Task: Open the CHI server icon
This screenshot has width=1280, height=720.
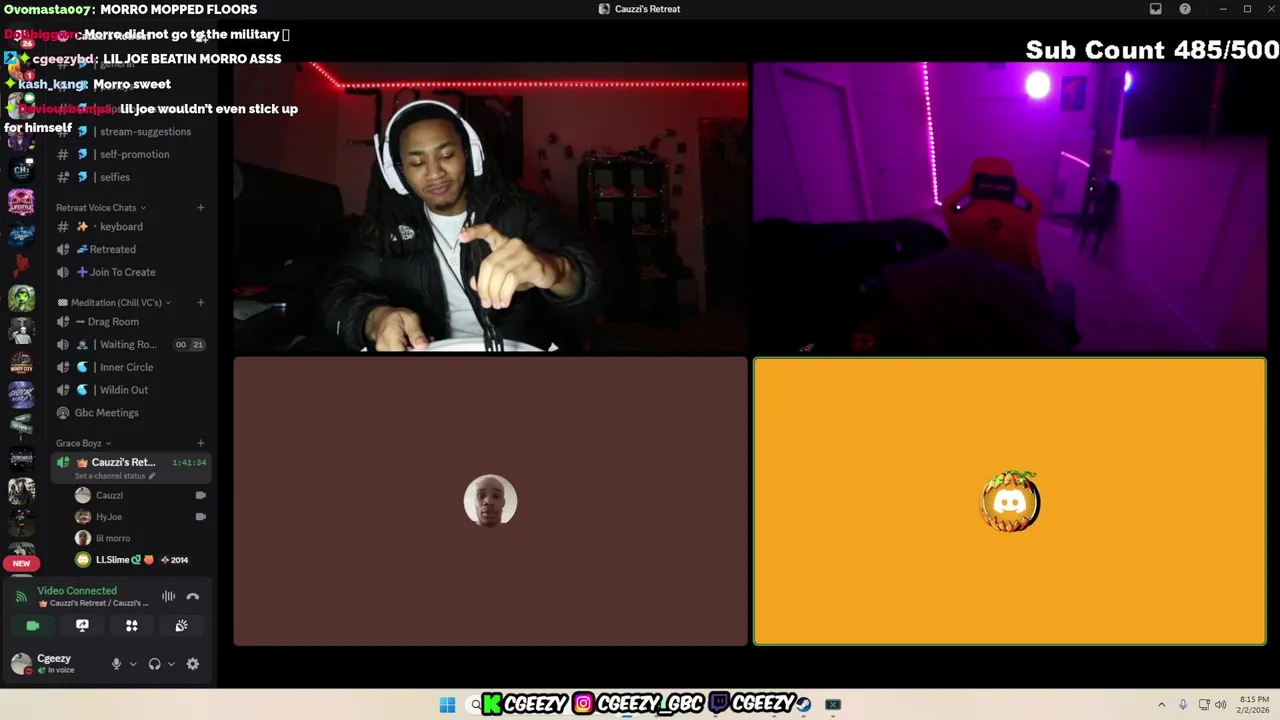Action: 21,169
